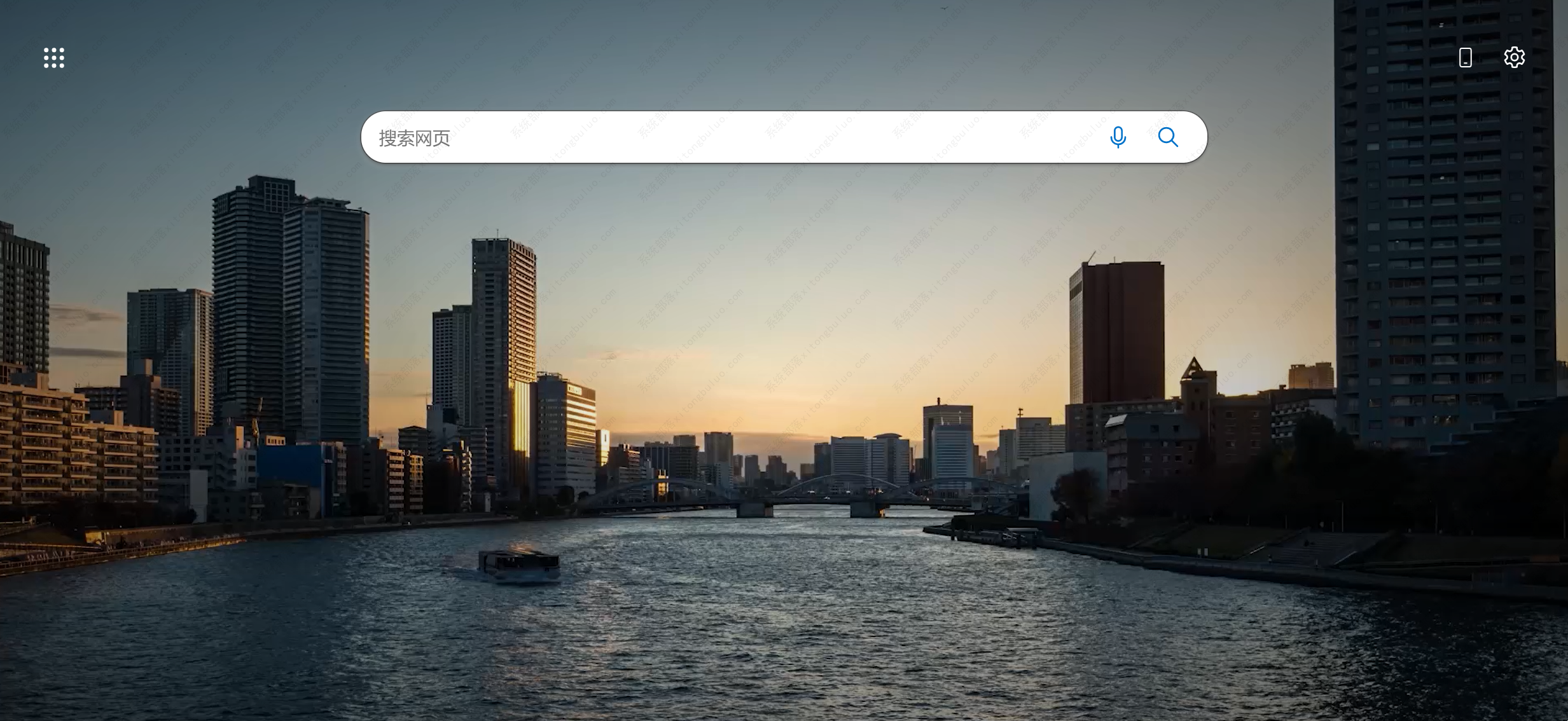The image size is (1568, 721).
Task: Click the tall tower at right edge
Action: 1444,223
